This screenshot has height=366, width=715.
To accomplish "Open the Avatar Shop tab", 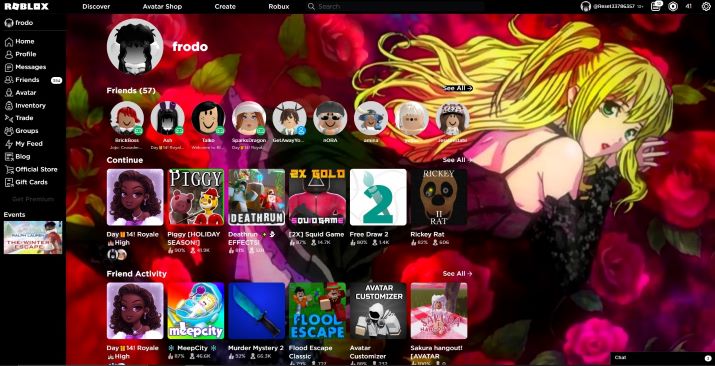I will click(x=162, y=6).
